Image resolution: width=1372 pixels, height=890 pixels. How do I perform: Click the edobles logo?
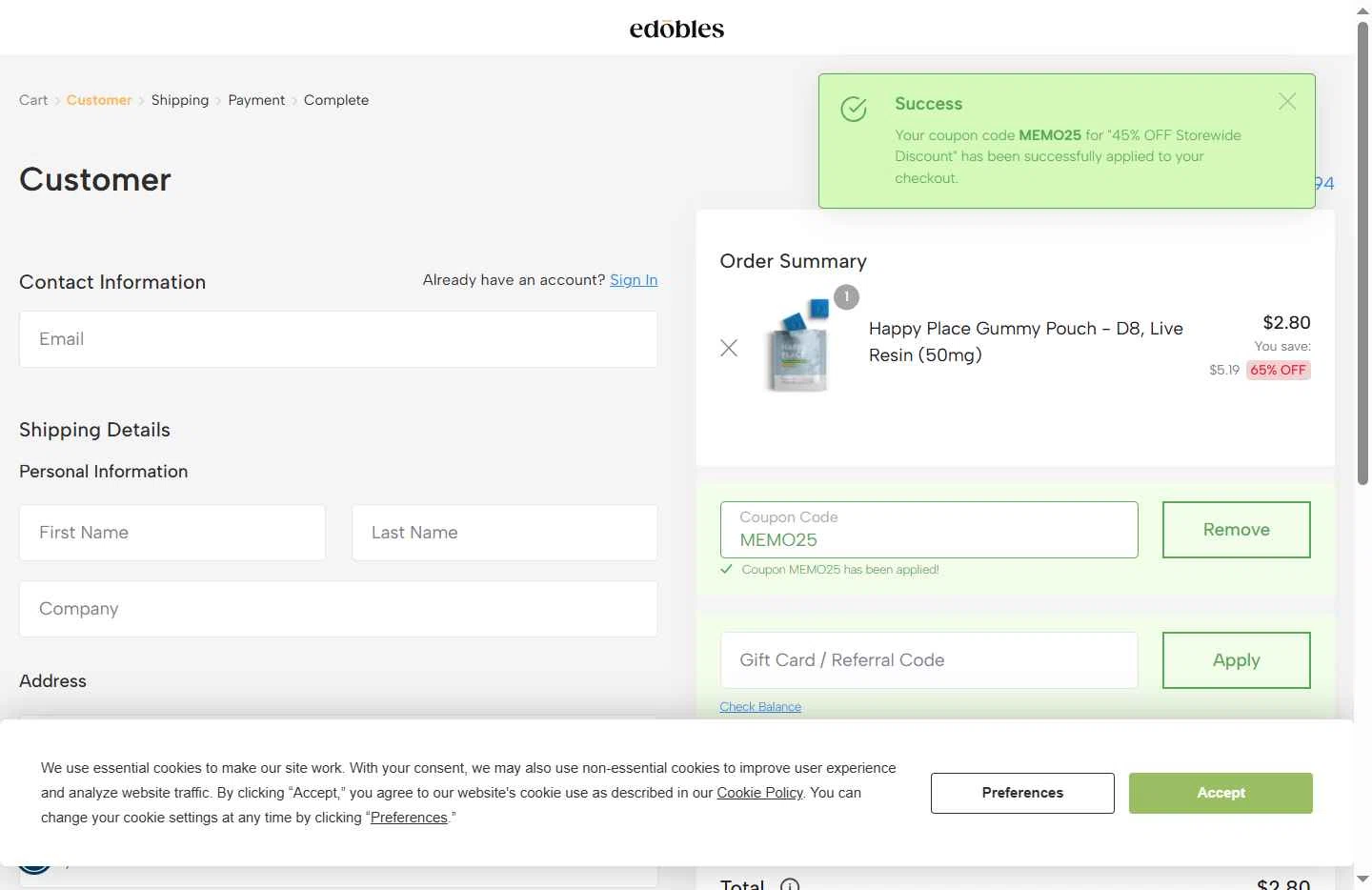pos(676,29)
